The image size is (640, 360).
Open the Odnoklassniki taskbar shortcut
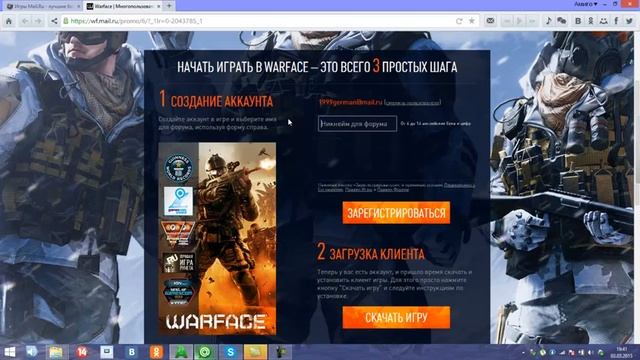tap(156, 352)
